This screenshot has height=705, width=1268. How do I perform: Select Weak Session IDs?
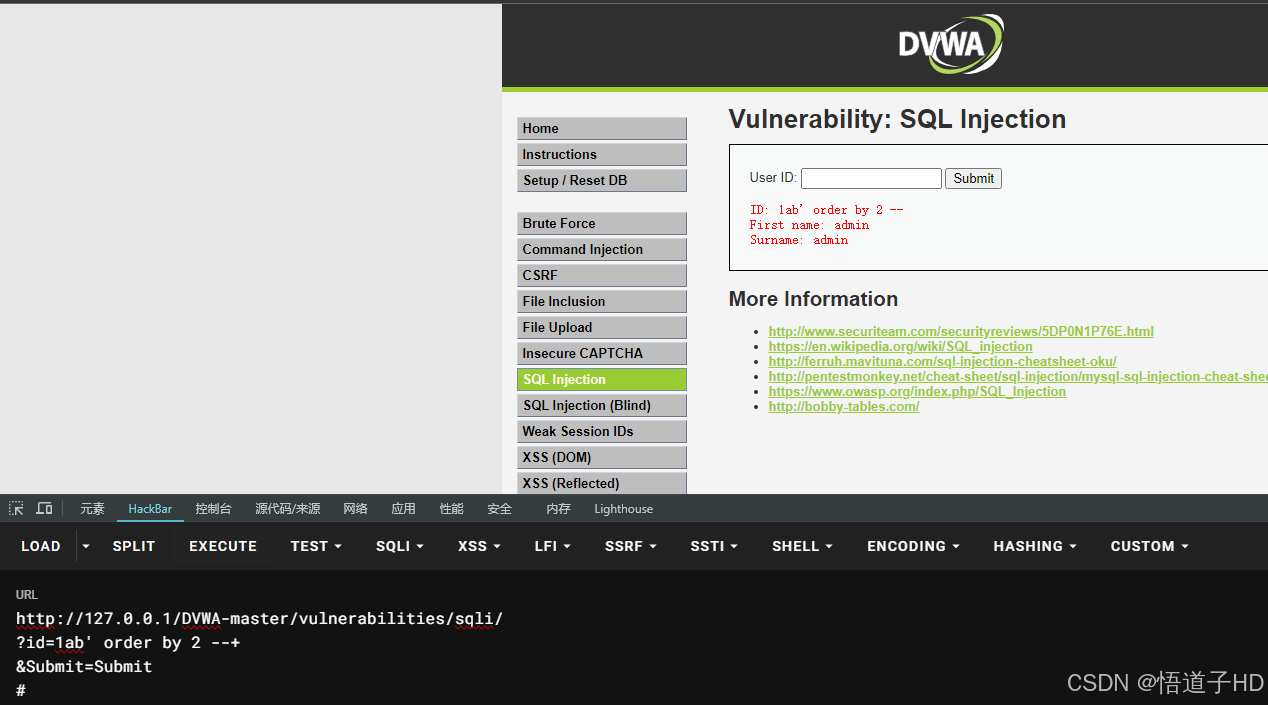coord(602,431)
